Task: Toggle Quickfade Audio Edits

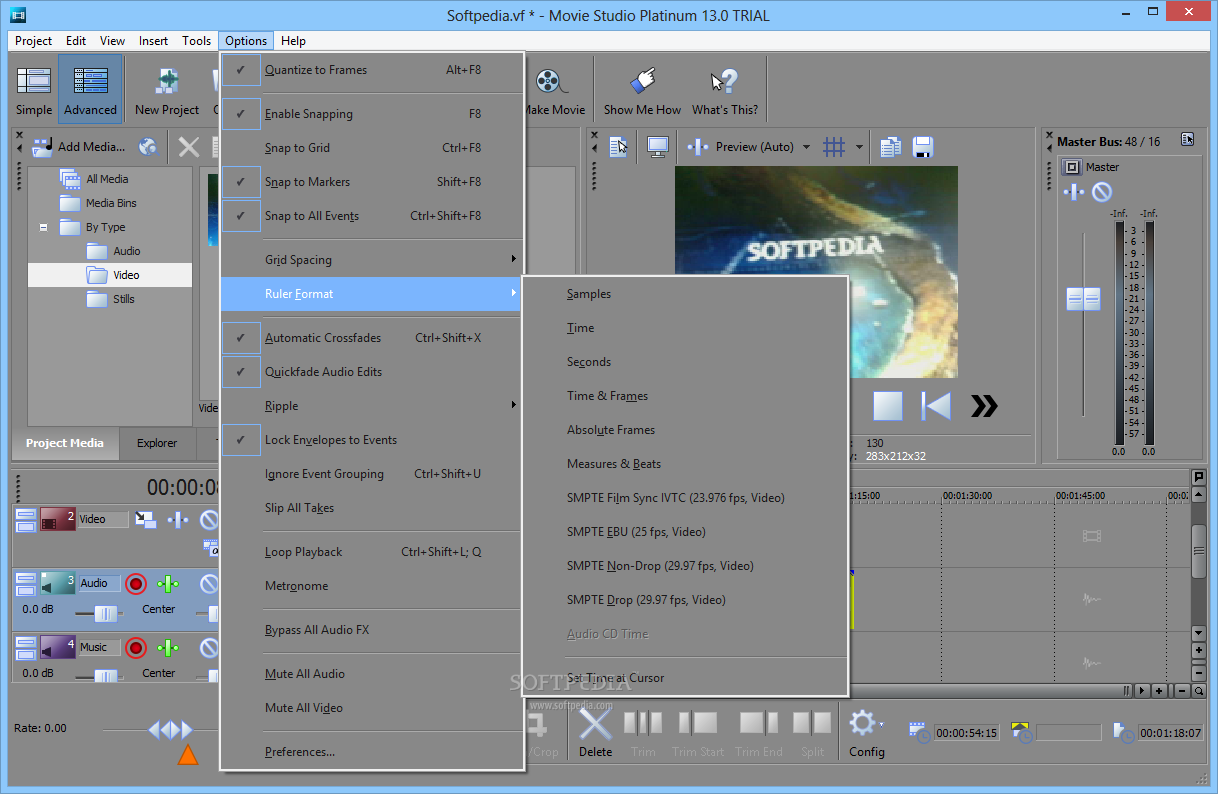Action: (373, 372)
